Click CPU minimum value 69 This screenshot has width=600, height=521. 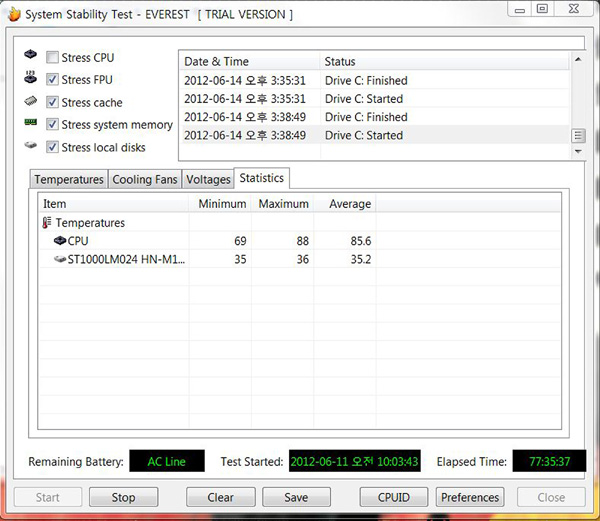pos(240,241)
